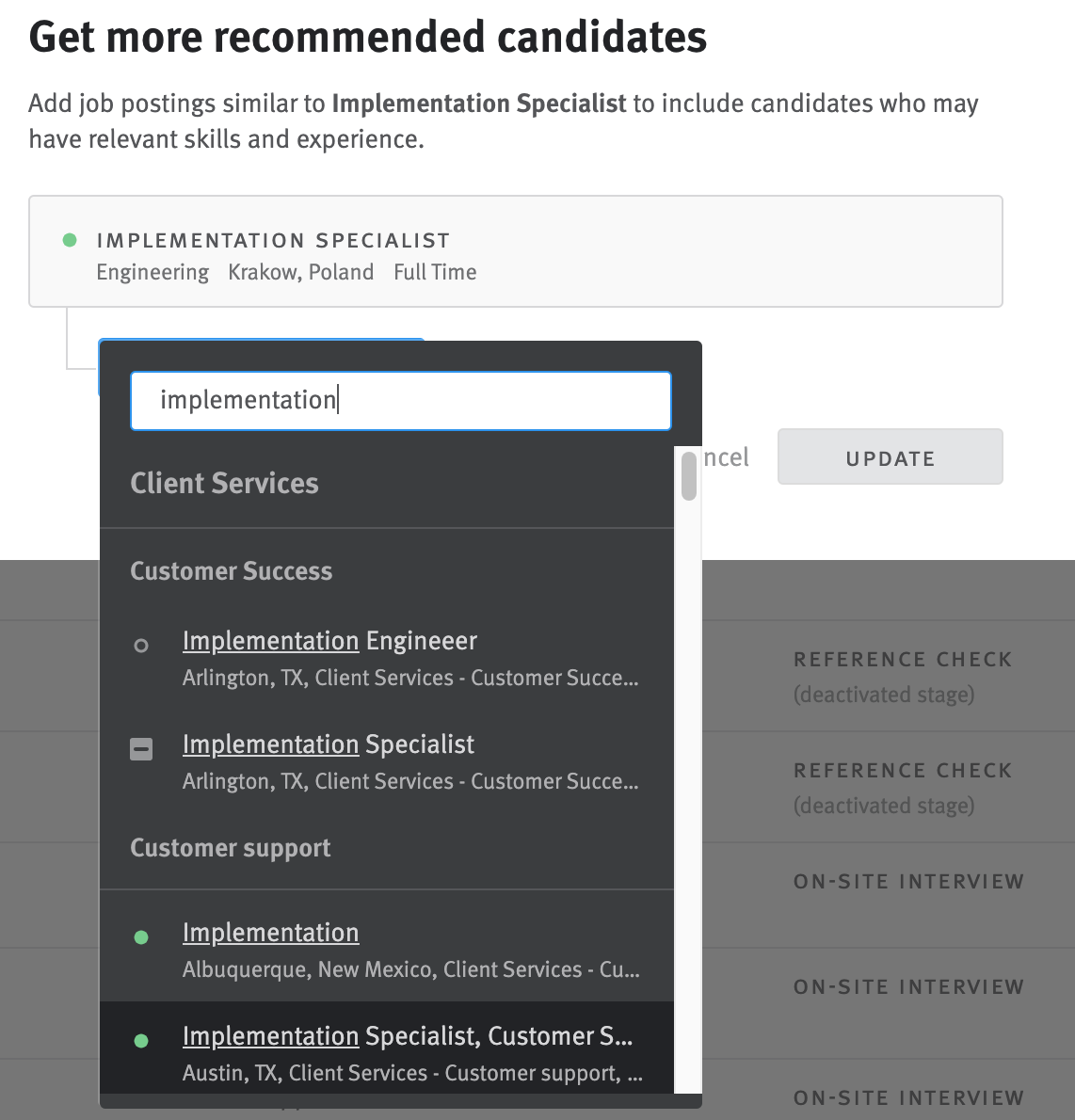Screen dimensions: 1075x1120
Task: Click the dropdown scrollbar thumb
Action: point(688,477)
